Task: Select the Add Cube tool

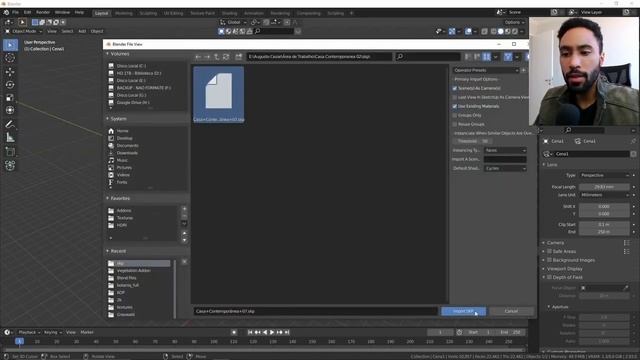Action: pos(10,152)
